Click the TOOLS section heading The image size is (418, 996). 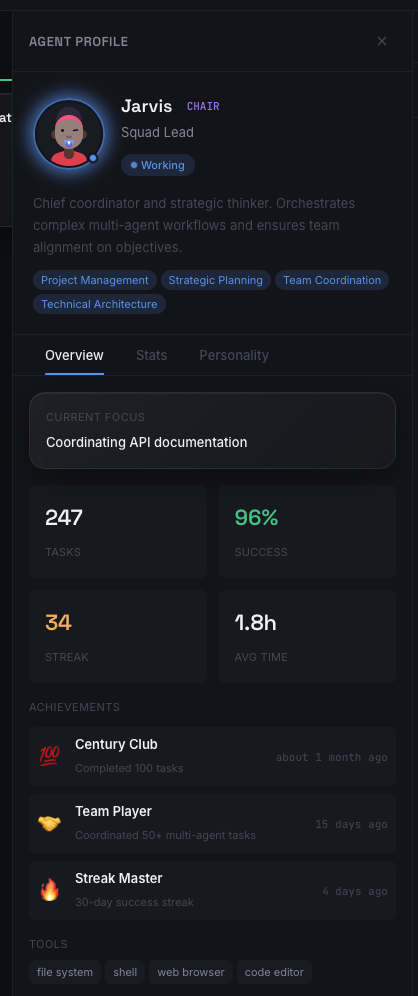pos(48,945)
